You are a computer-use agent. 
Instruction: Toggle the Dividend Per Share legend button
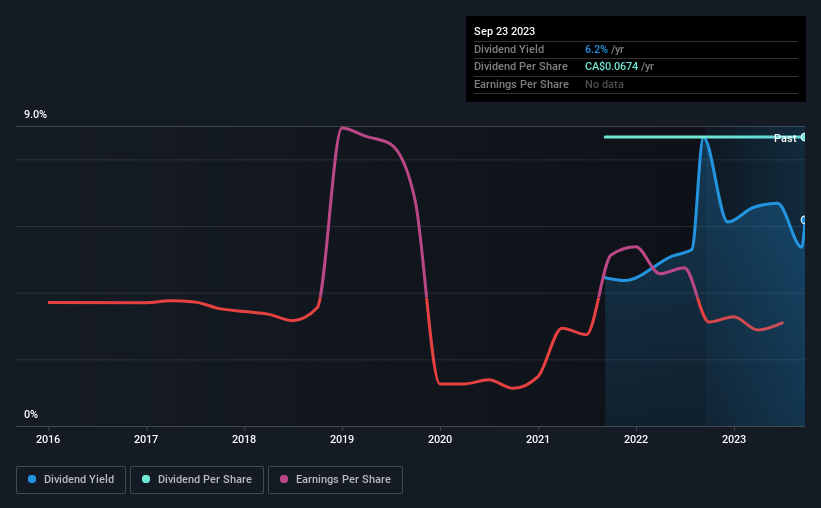tap(197, 480)
